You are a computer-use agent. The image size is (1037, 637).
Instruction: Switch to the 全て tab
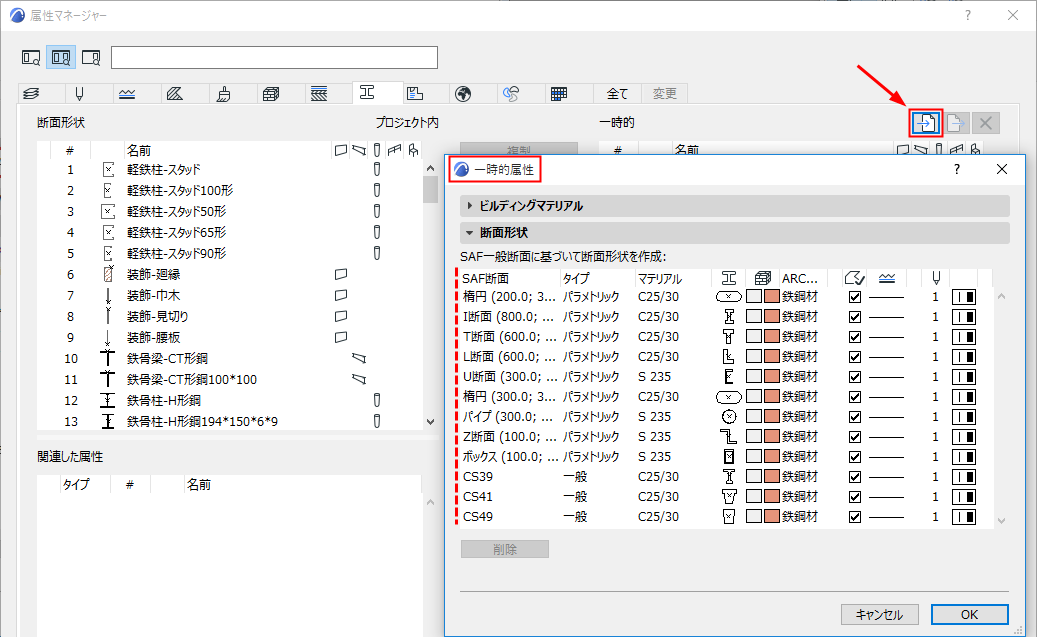pos(617,94)
